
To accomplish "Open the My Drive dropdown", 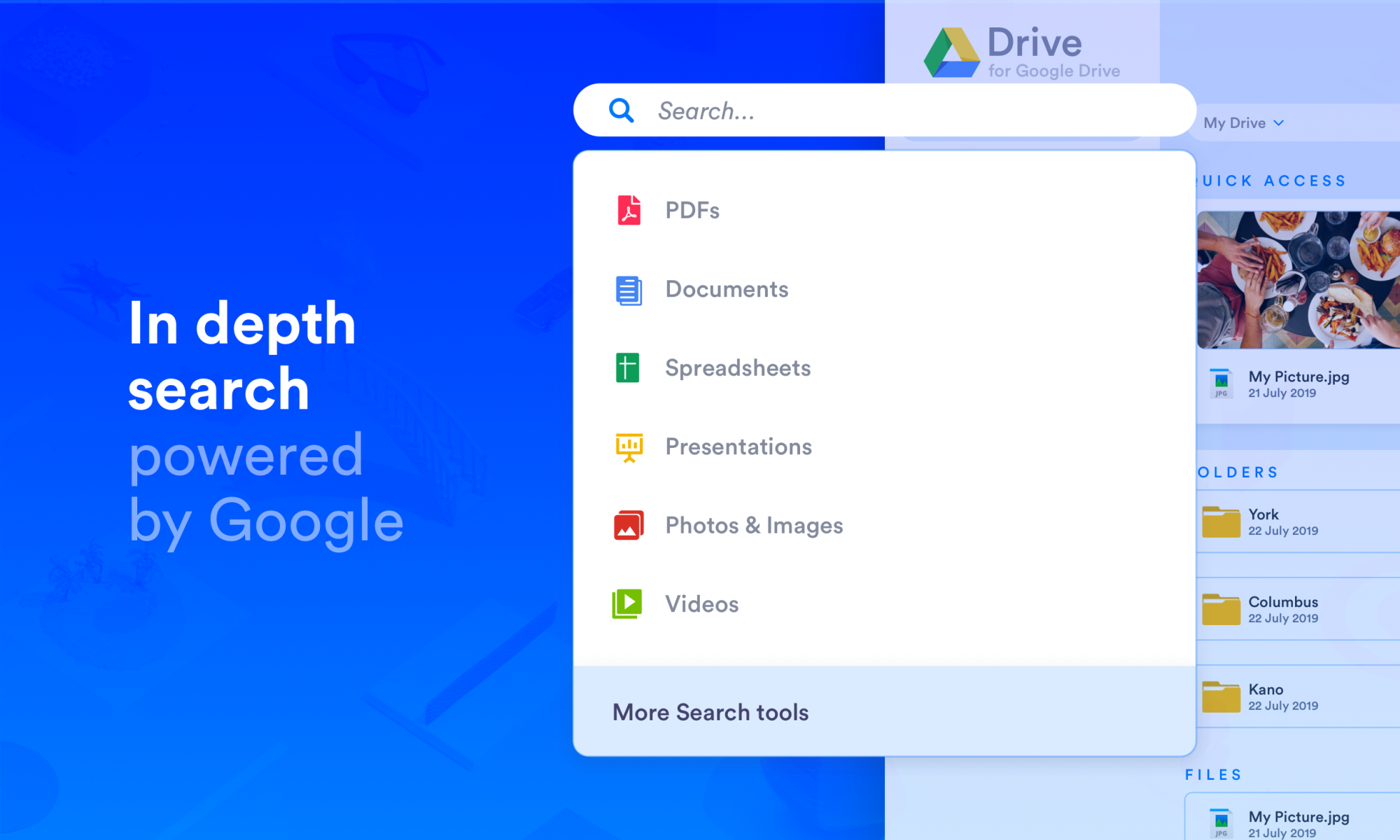I will point(1244,123).
